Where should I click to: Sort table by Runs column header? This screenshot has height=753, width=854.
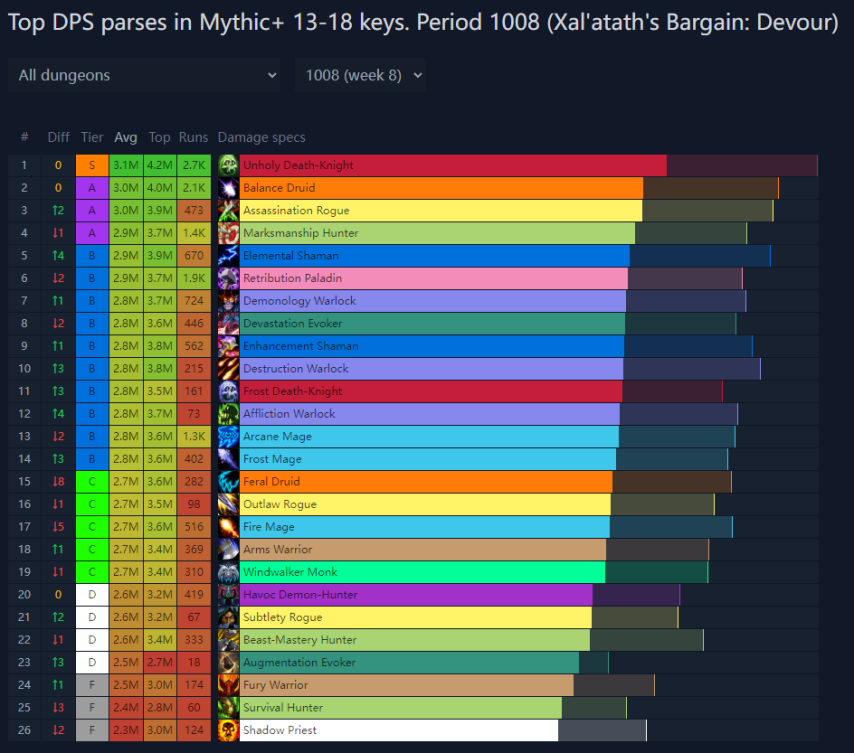tap(194, 138)
